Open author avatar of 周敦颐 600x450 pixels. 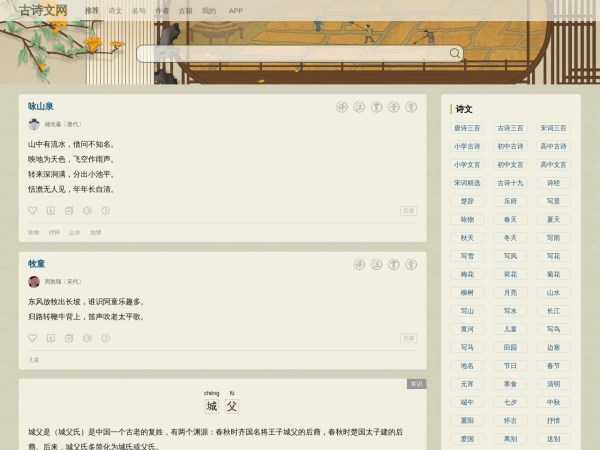[x=34, y=282]
